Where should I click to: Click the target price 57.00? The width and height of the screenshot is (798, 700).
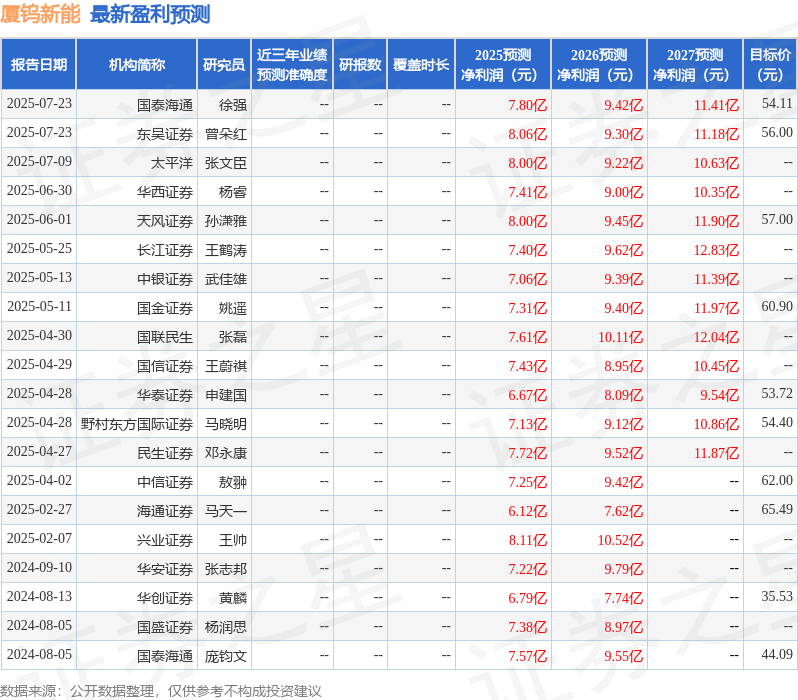777,220
